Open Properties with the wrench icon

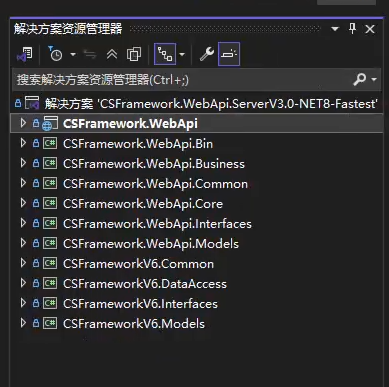(207, 54)
